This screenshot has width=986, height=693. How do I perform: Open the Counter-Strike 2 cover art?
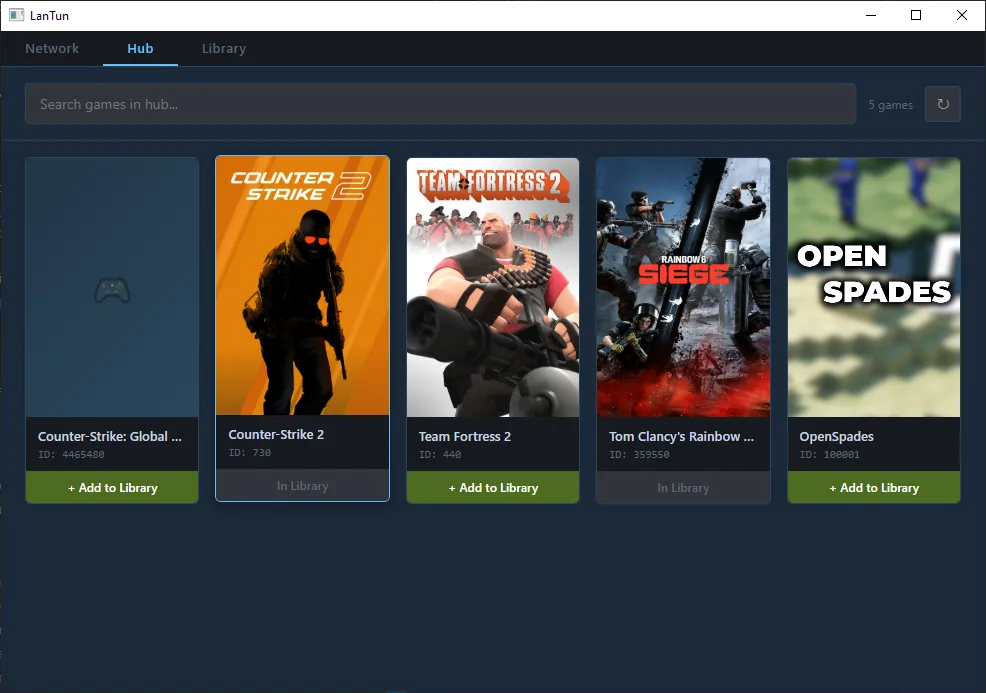(302, 286)
